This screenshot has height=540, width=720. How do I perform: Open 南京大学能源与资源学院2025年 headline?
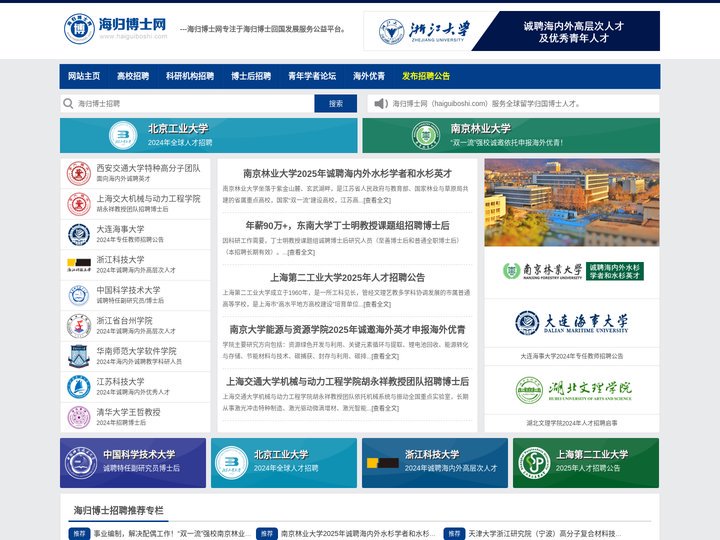[348, 329]
